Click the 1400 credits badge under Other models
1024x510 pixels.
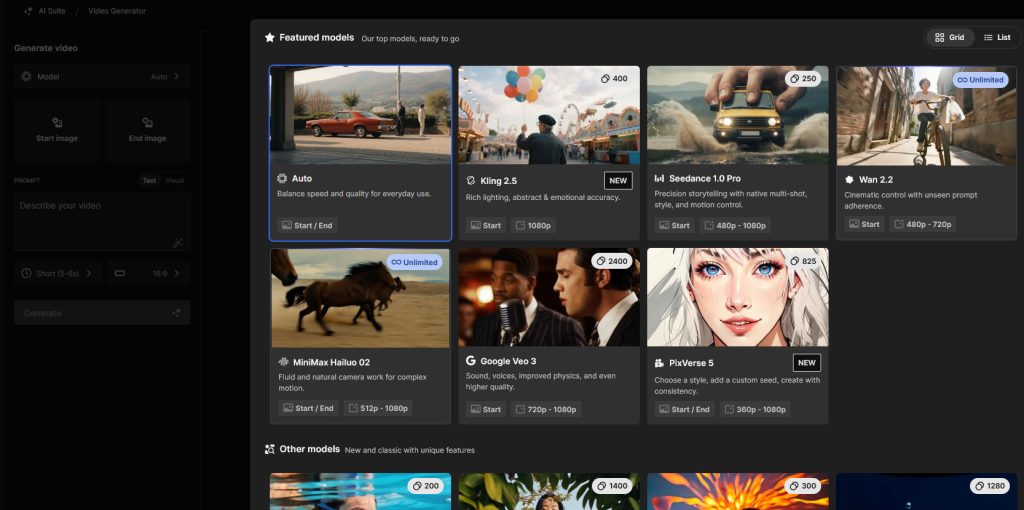pyautogui.click(x=613, y=486)
